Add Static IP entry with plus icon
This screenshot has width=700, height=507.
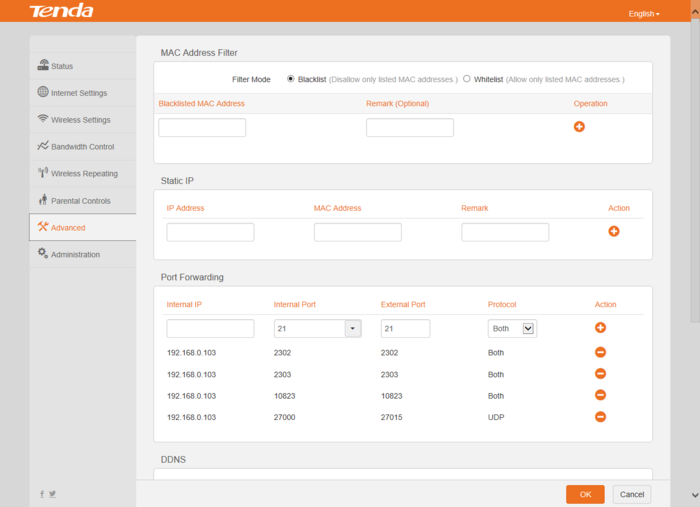click(614, 231)
